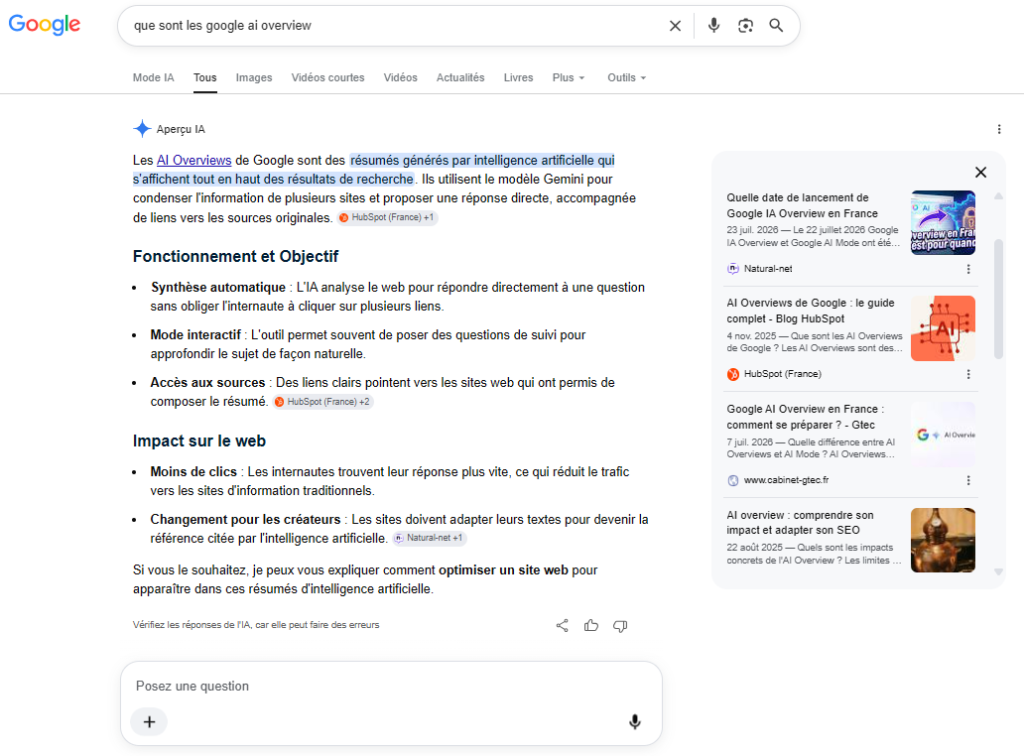
Task: Close the sources side panel
Action: coord(980,172)
